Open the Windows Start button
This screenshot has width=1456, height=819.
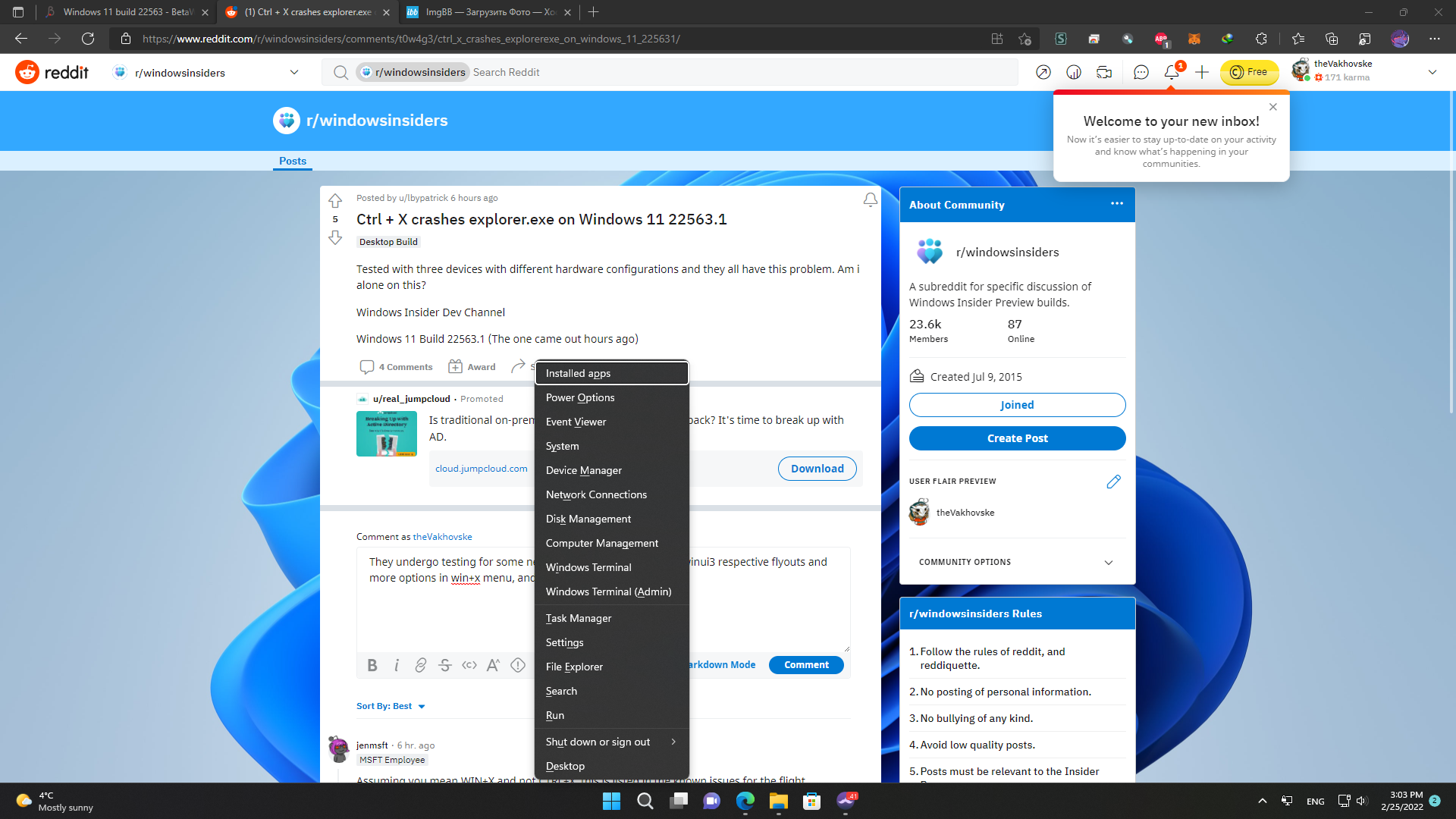pos(611,801)
